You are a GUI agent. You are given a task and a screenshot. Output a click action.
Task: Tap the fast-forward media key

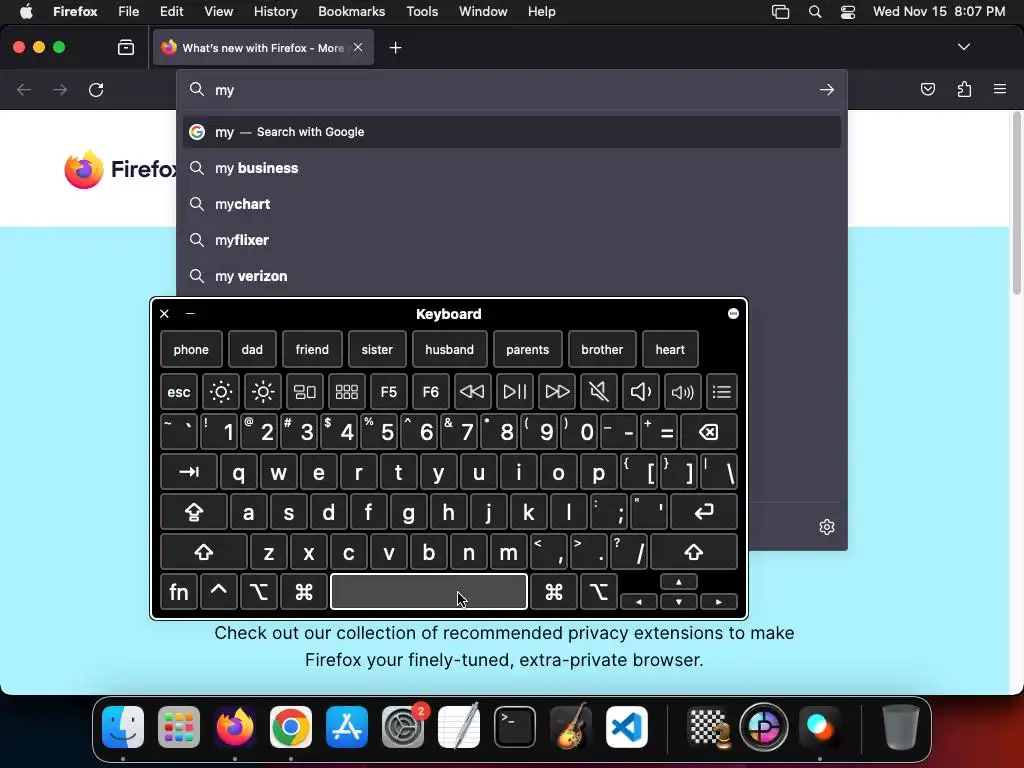pyautogui.click(x=557, y=392)
